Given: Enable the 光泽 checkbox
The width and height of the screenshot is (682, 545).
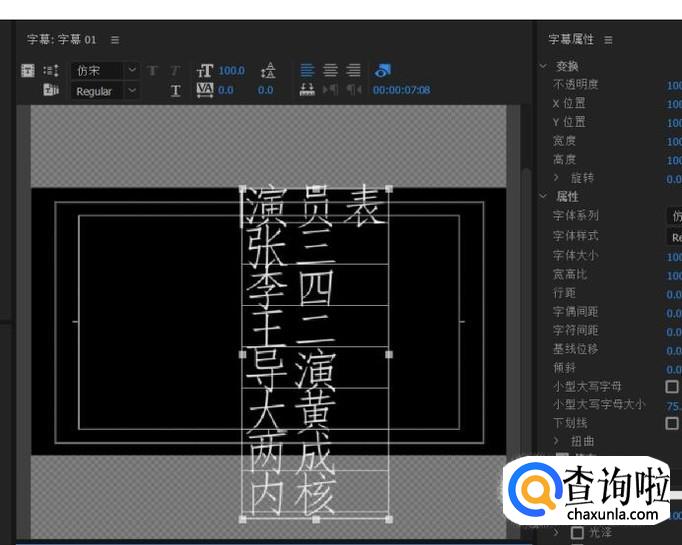Looking at the screenshot, I should pos(577,532).
